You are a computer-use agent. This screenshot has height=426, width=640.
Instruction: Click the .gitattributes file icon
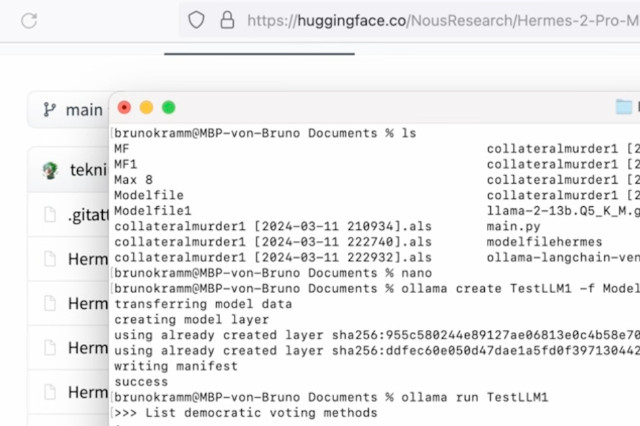coord(50,214)
